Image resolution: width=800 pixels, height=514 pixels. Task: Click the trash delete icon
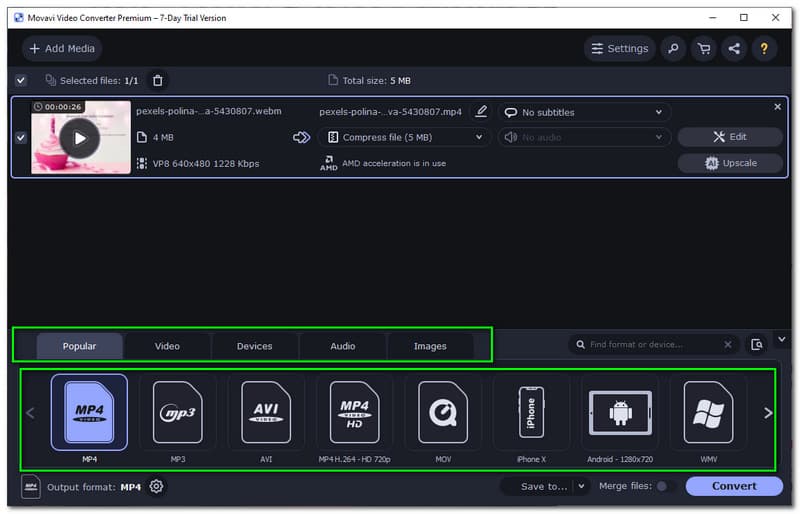(x=158, y=81)
